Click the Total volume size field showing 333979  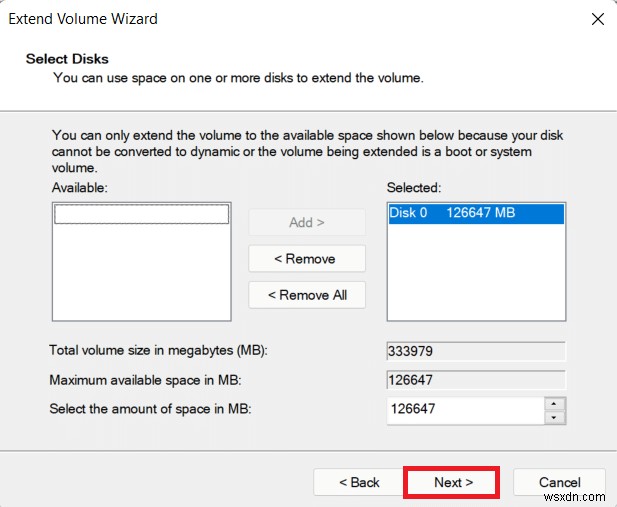point(476,351)
